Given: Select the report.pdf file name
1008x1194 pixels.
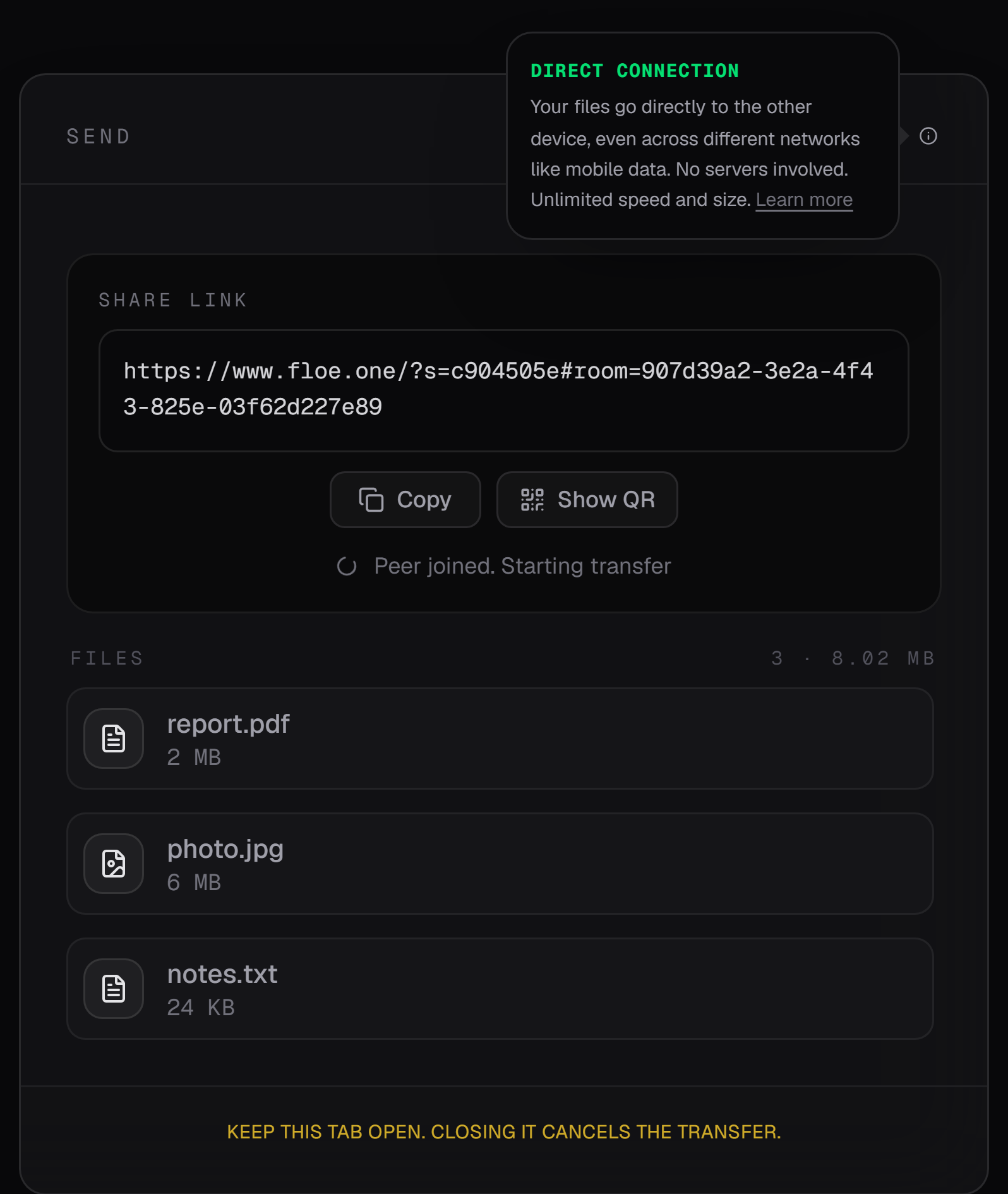Looking at the screenshot, I should click(228, 724).
